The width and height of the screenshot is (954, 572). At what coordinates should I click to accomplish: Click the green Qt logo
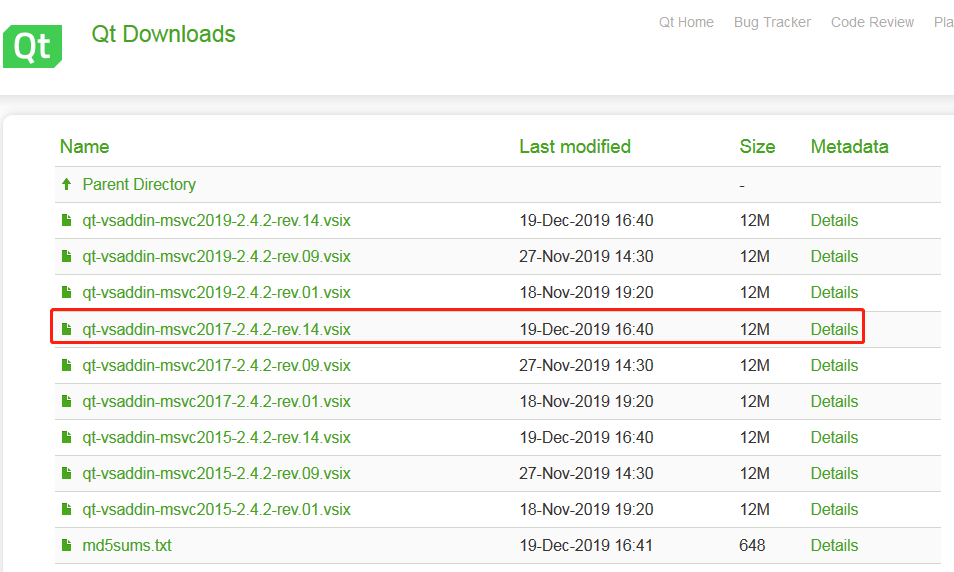pyautogui.click(x=32, y=46)
